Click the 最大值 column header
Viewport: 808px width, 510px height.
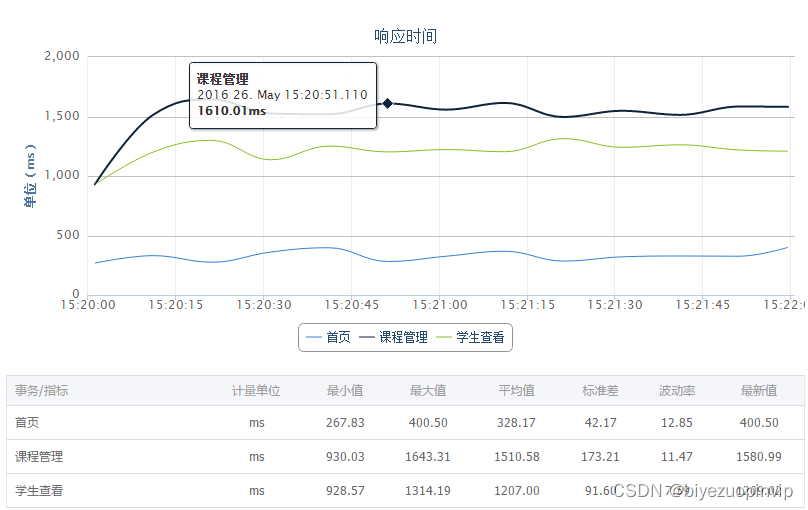428,390
